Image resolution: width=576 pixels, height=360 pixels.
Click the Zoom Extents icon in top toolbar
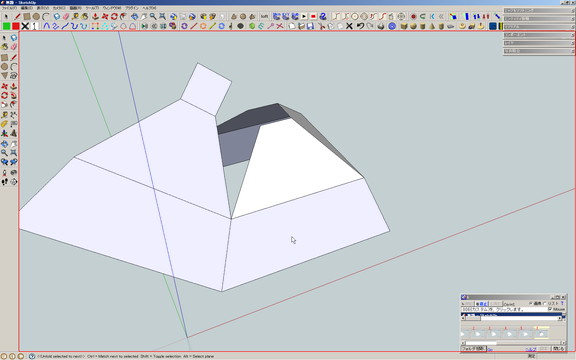click(162, 16)
